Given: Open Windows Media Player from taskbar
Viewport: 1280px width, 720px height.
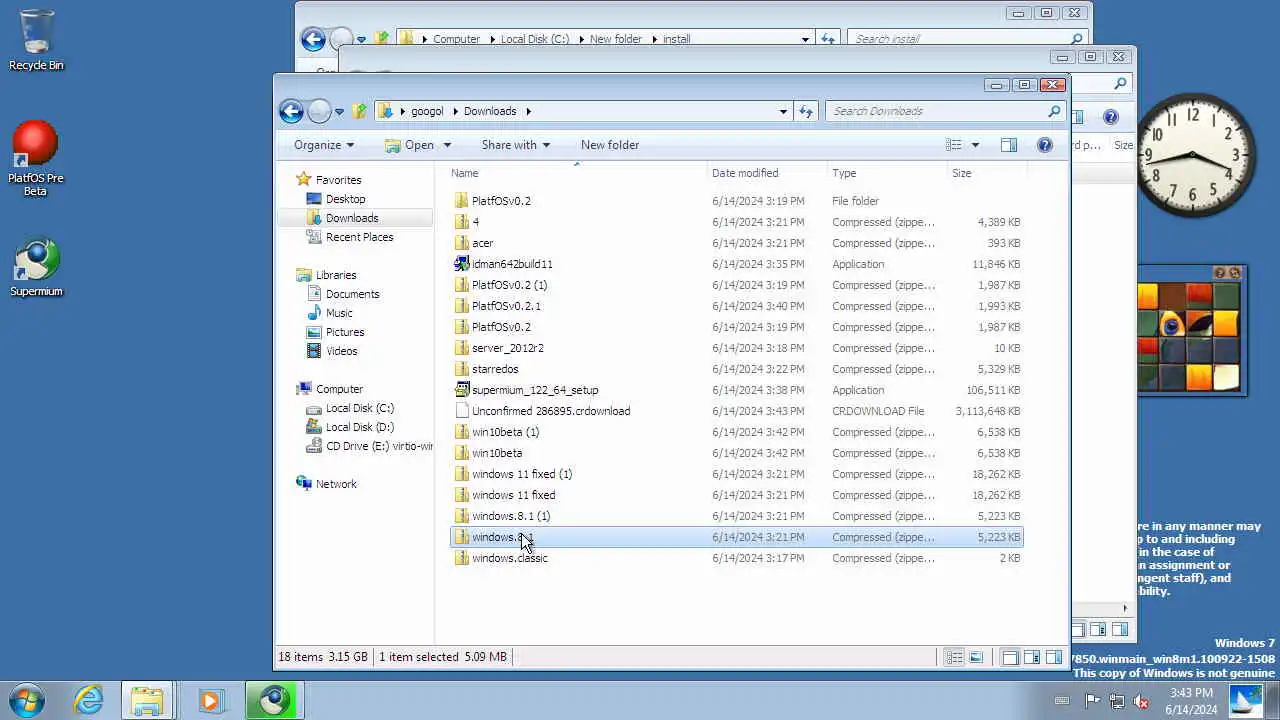Looking at the screenshot, I should point(210,700).
